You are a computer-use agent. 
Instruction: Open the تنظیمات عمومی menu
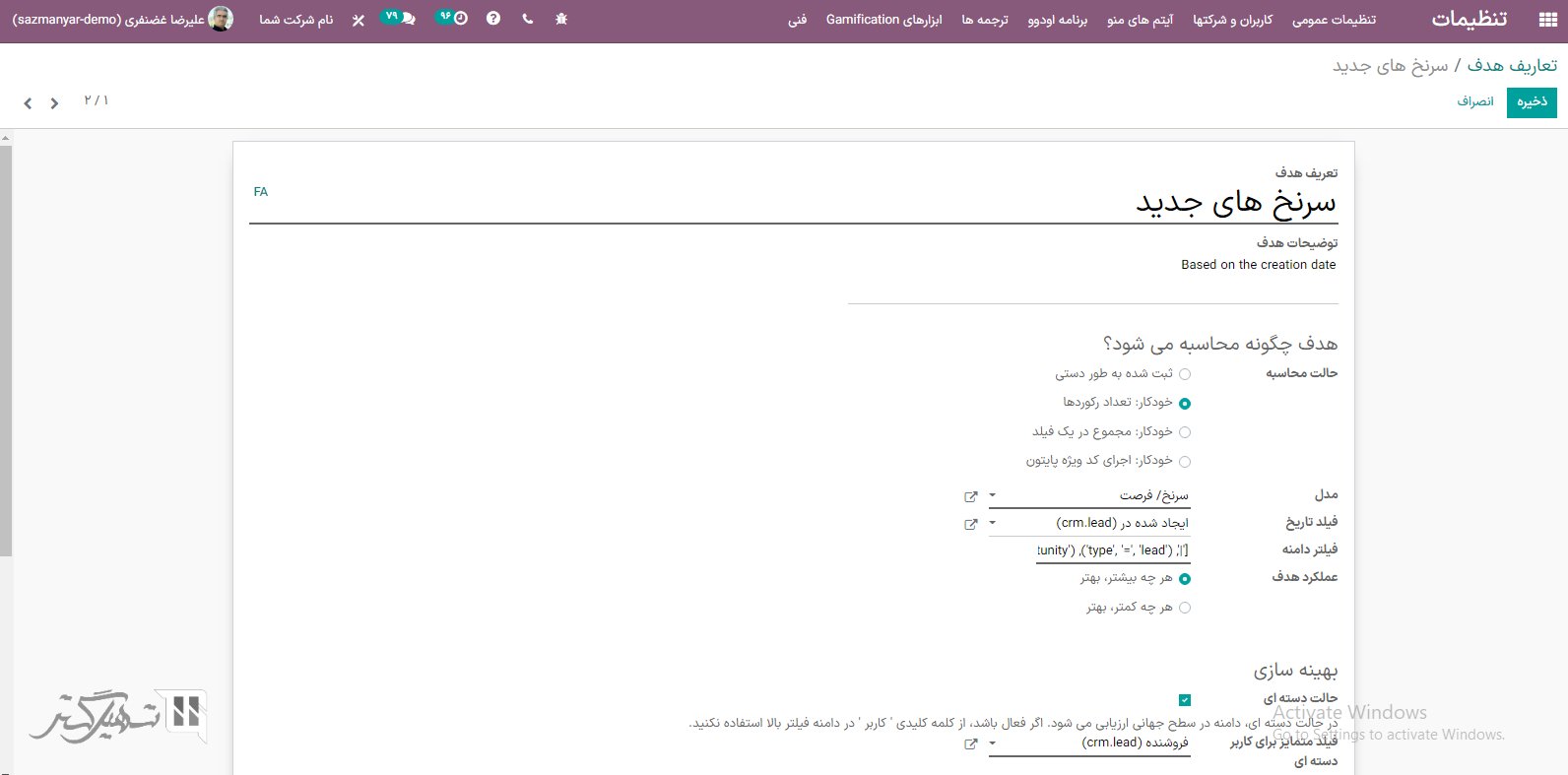coord(1334,20)
